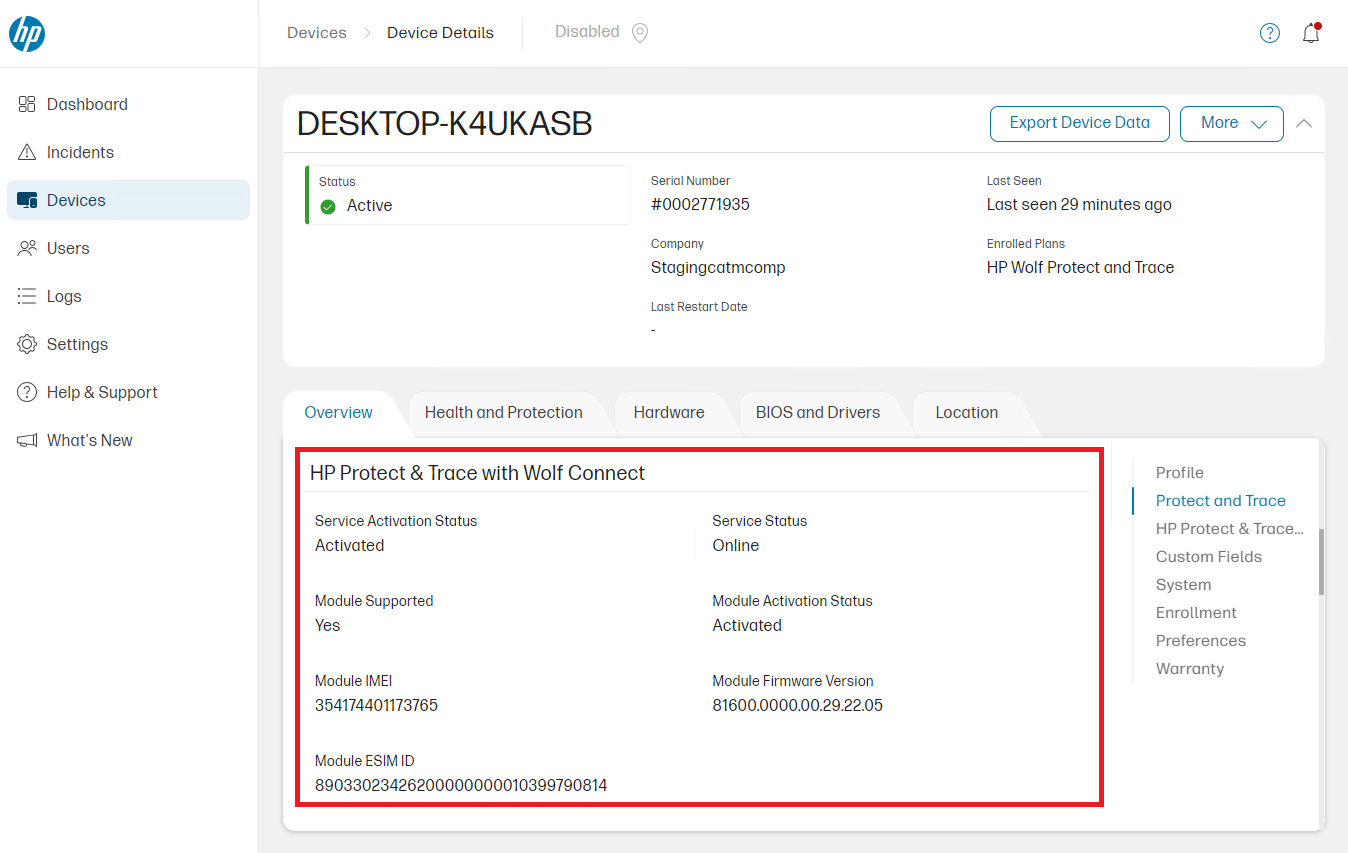The height and width of the screenshot is (853, 1348).
Task: Open the BIOS and Drivers tab
Action: click(x=818, y=412)
